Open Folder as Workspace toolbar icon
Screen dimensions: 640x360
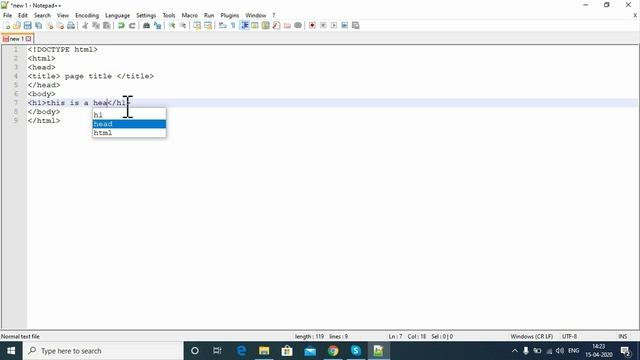(x=287, y=25)
